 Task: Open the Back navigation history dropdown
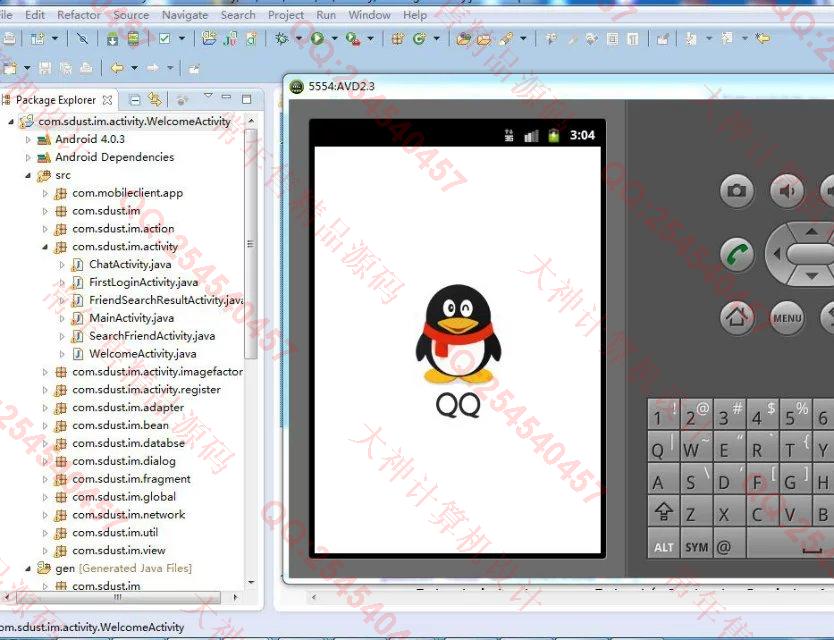click(x=135, y=68)
